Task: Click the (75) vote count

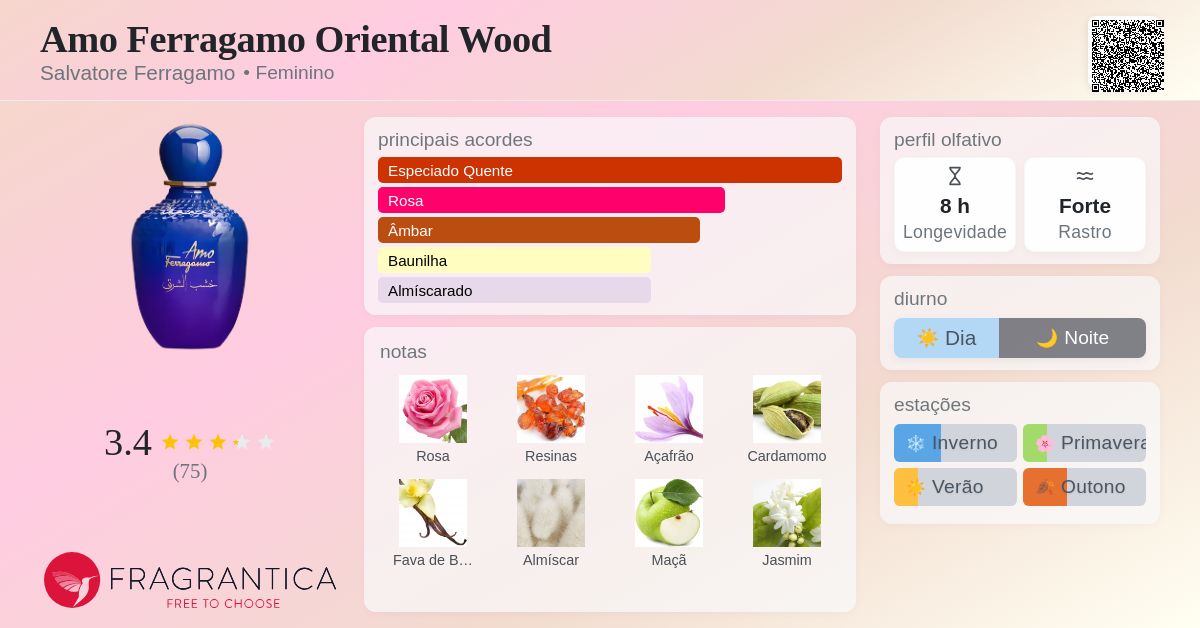Action: [x=190, y=471]
